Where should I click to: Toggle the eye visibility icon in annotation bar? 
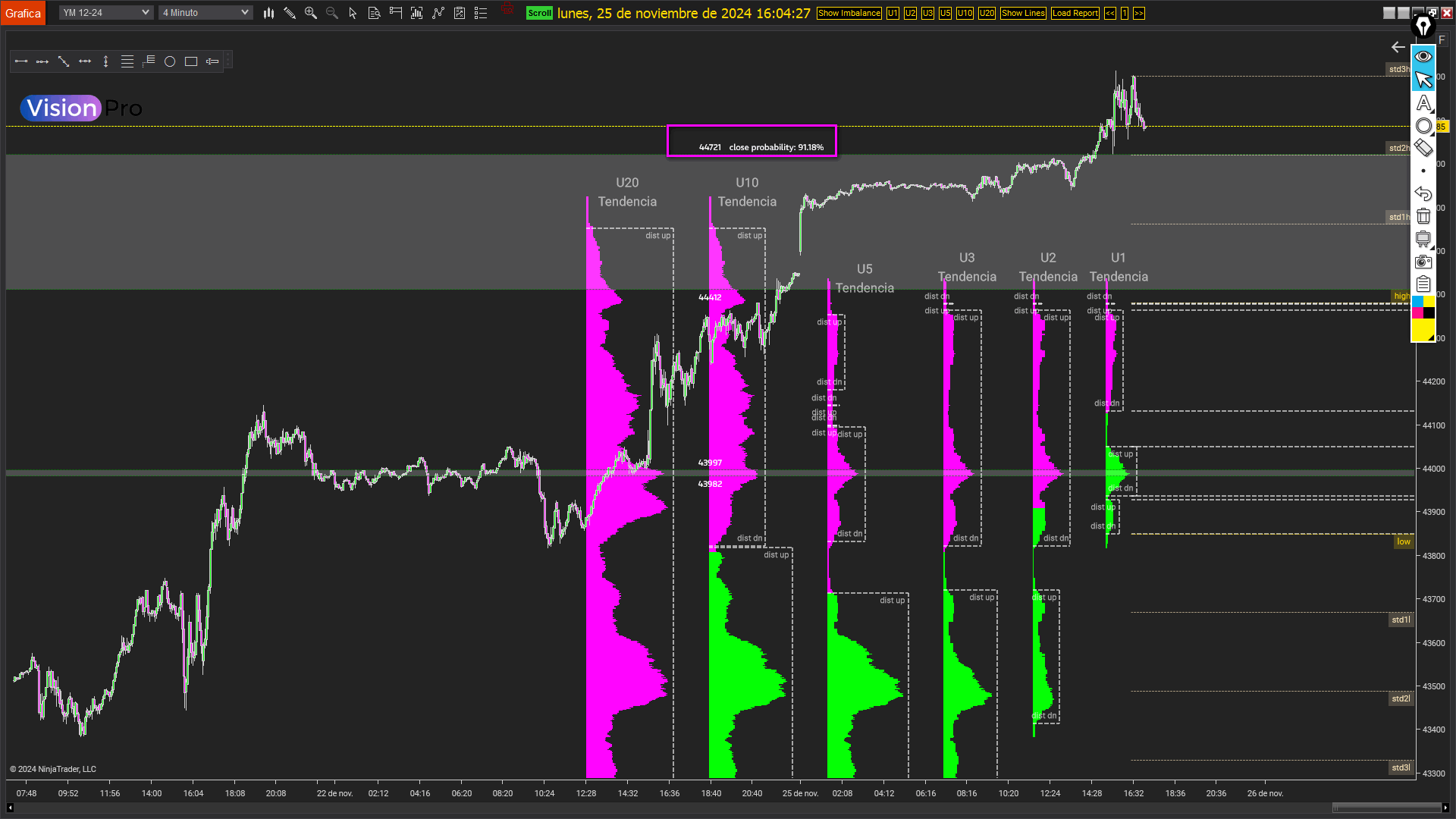[x=1423, y=56]
